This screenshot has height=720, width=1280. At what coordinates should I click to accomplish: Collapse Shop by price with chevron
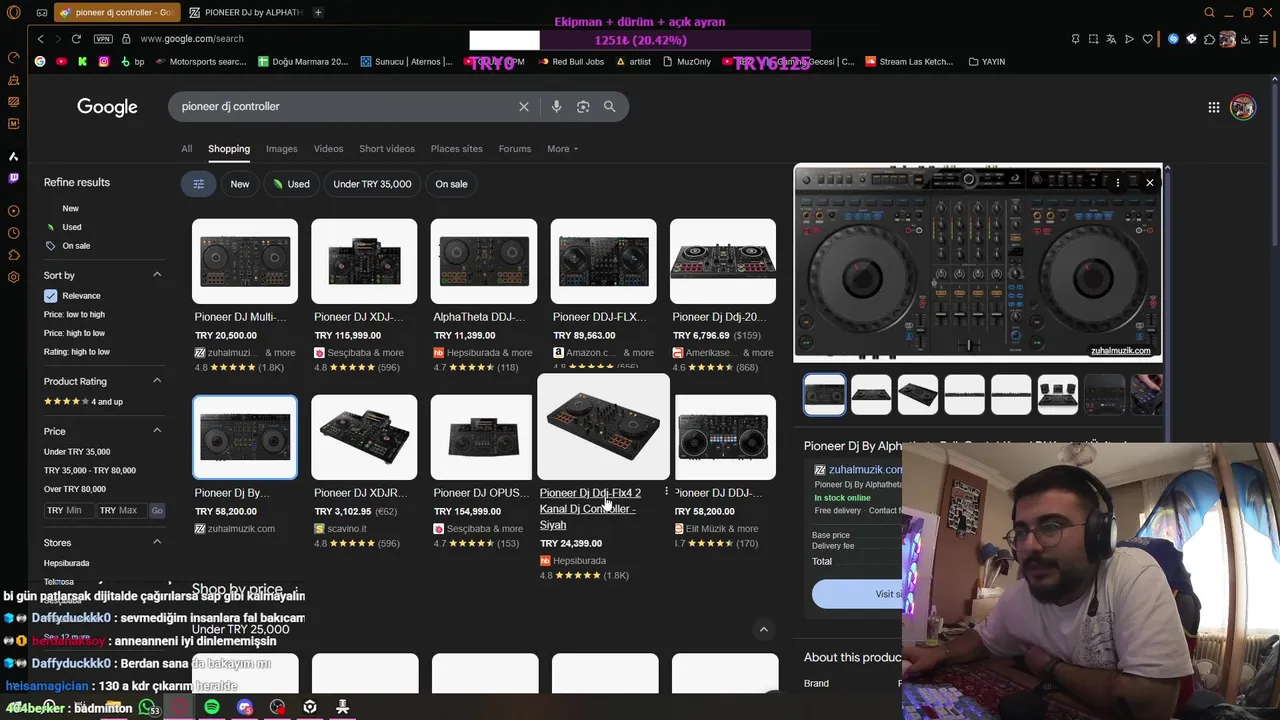pyautogui.click(x=763, y=629)
